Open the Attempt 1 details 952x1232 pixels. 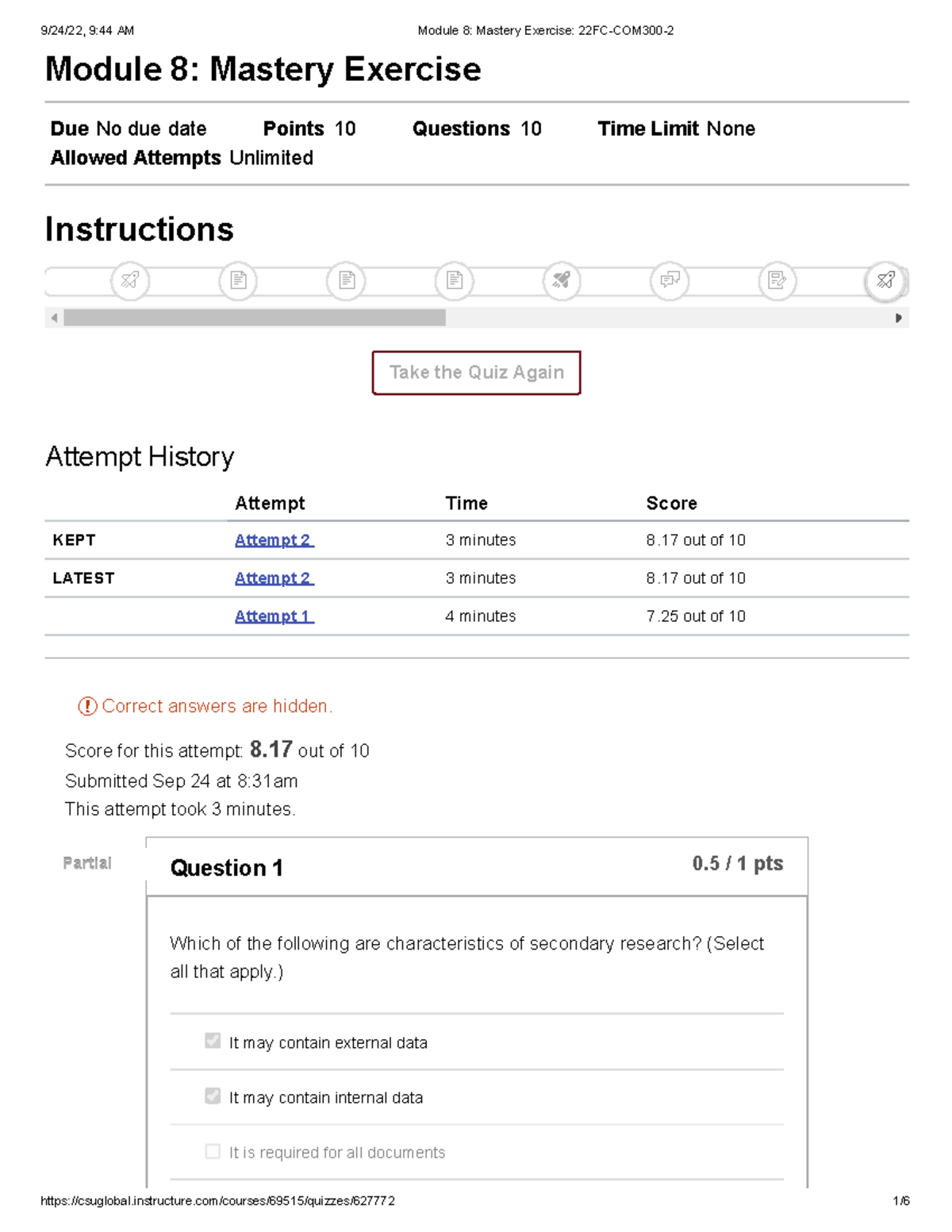tap(273, 616)
